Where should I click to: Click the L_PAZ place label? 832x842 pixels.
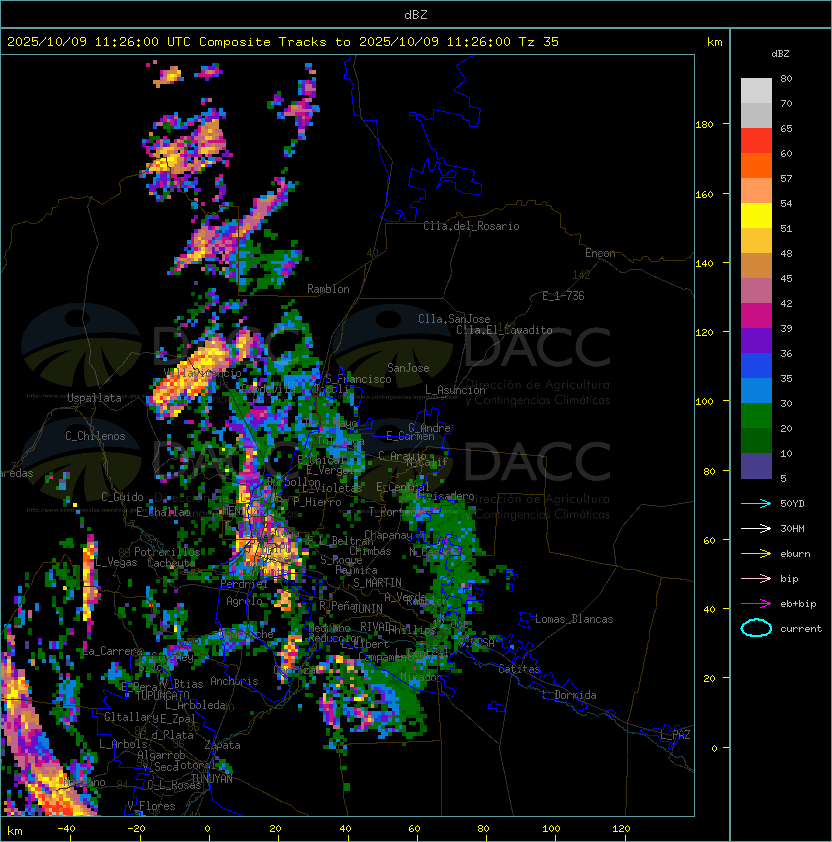click(x=675, y=735)
